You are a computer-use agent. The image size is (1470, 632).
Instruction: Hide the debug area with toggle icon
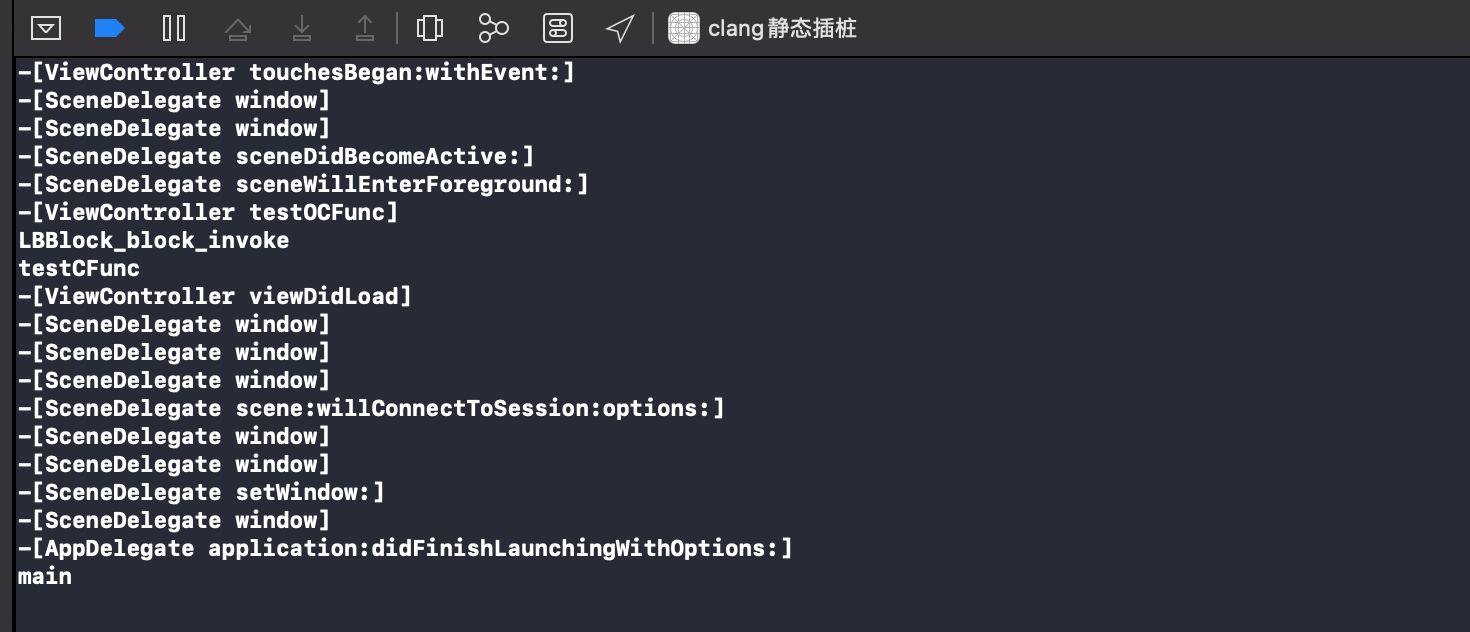click(45, 28)
